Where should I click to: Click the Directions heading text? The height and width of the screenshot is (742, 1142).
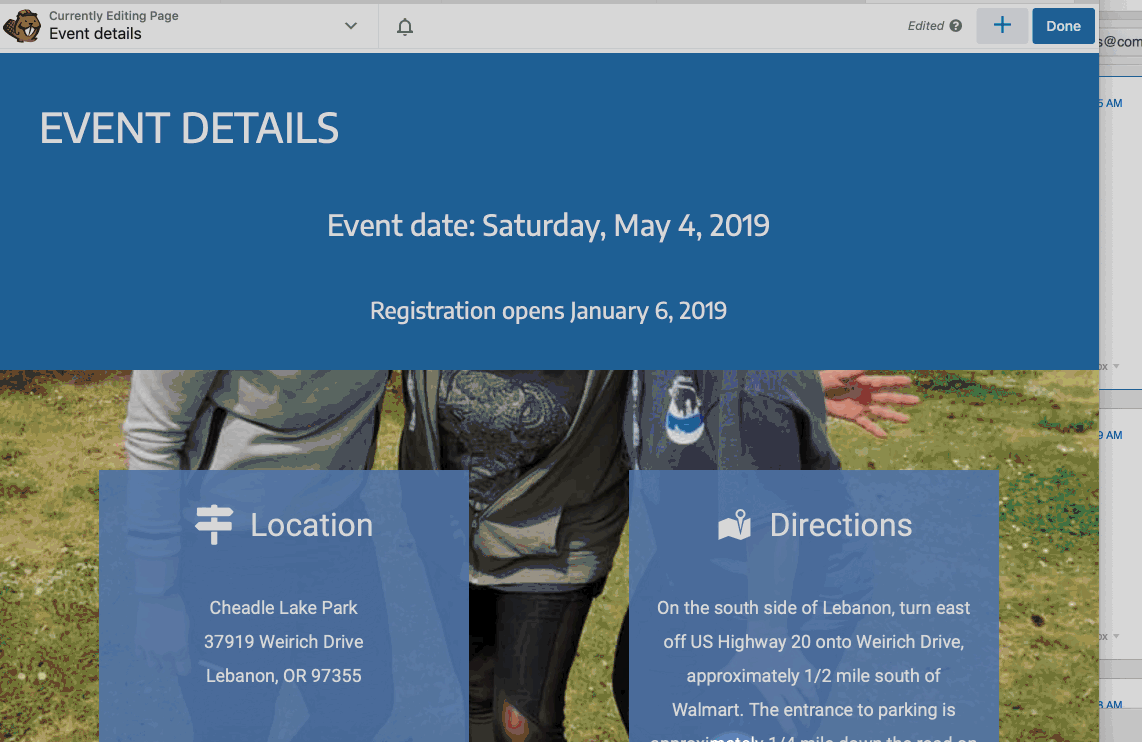point(840,525)
